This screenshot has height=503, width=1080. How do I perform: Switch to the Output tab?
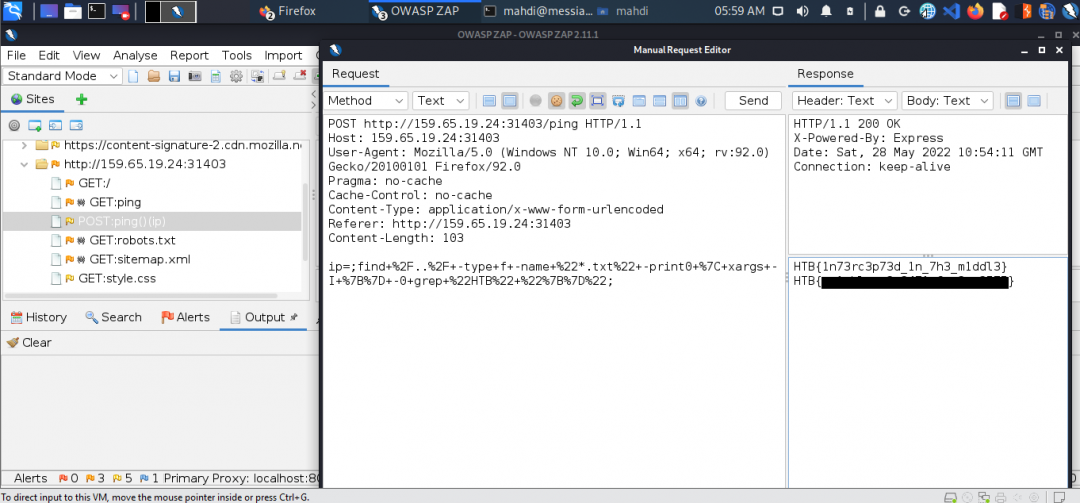pos(263,317)
